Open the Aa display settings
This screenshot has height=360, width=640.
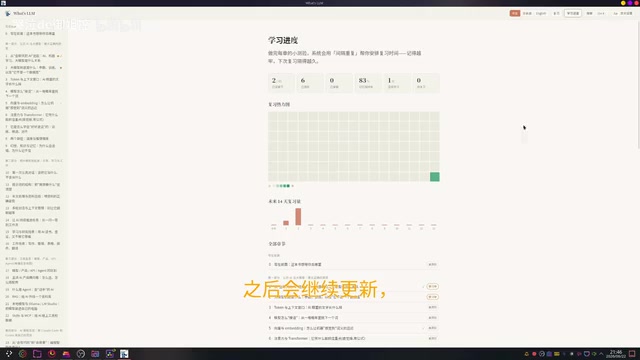click(x=622, y=13)
